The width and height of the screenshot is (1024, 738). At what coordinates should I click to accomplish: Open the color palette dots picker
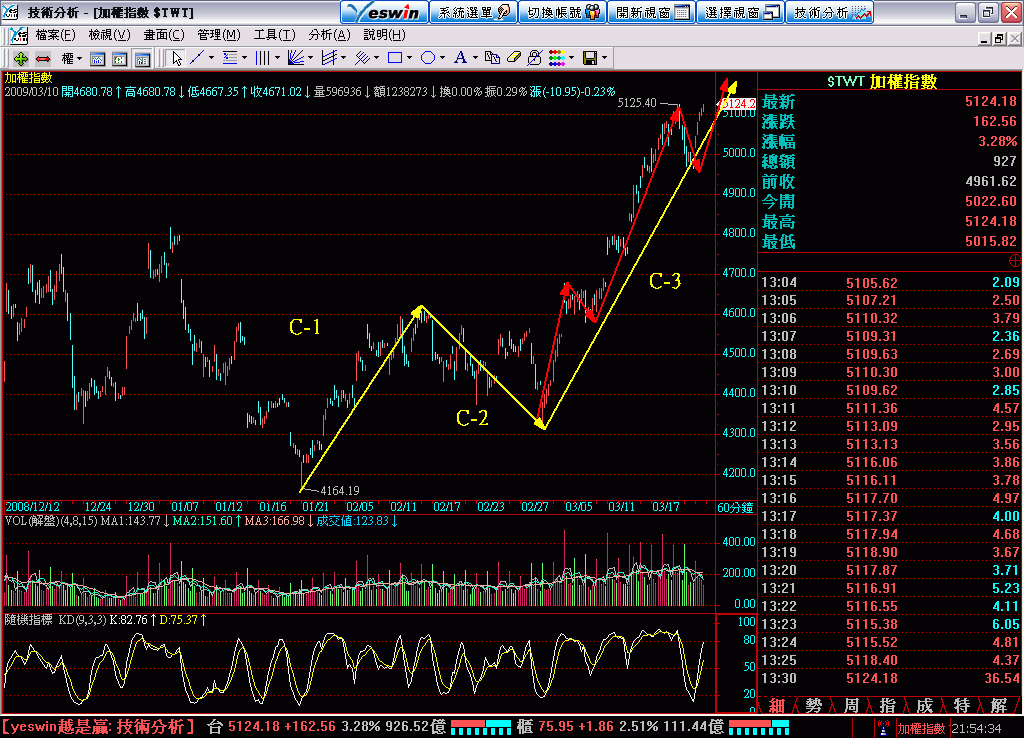coord(557,59)
